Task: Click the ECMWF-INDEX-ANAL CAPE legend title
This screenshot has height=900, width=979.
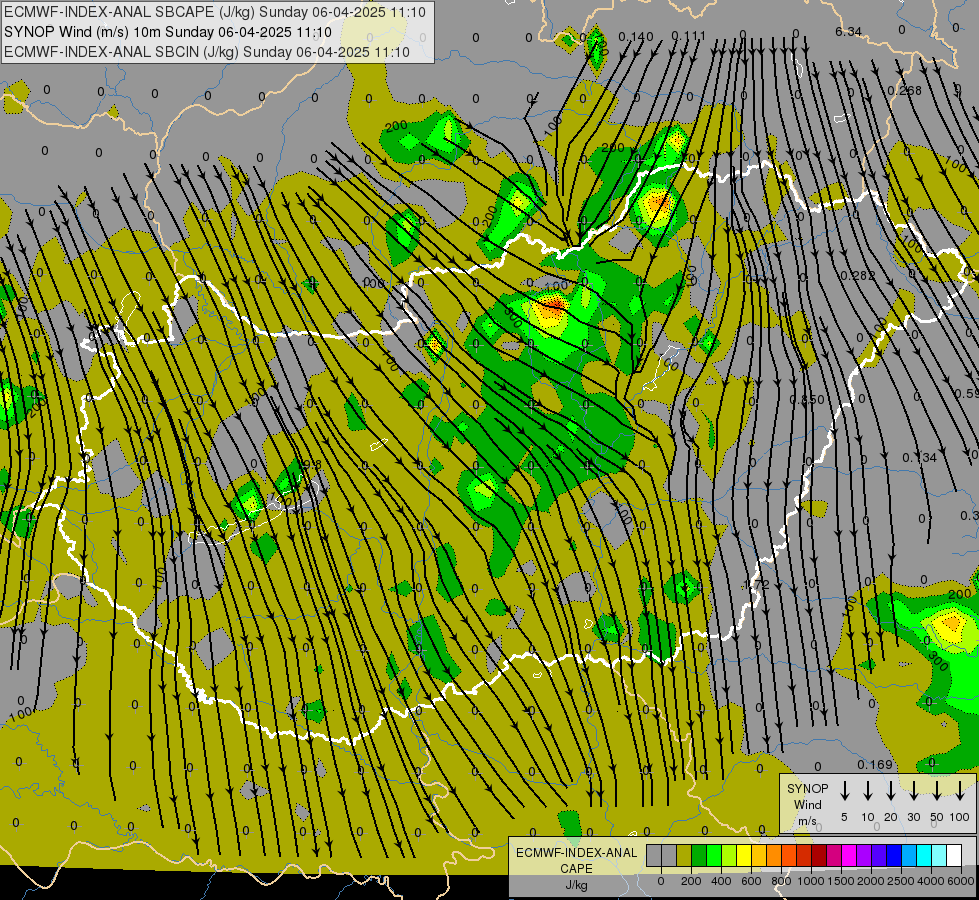Action: (576, 860)
